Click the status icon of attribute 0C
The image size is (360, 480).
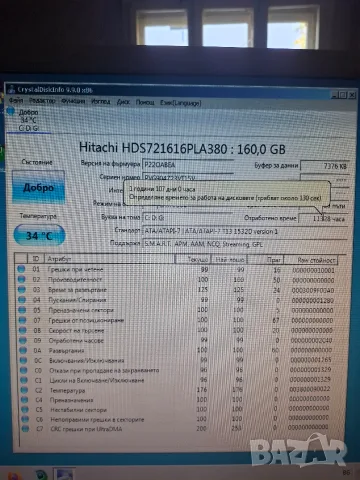coord(24,360)
